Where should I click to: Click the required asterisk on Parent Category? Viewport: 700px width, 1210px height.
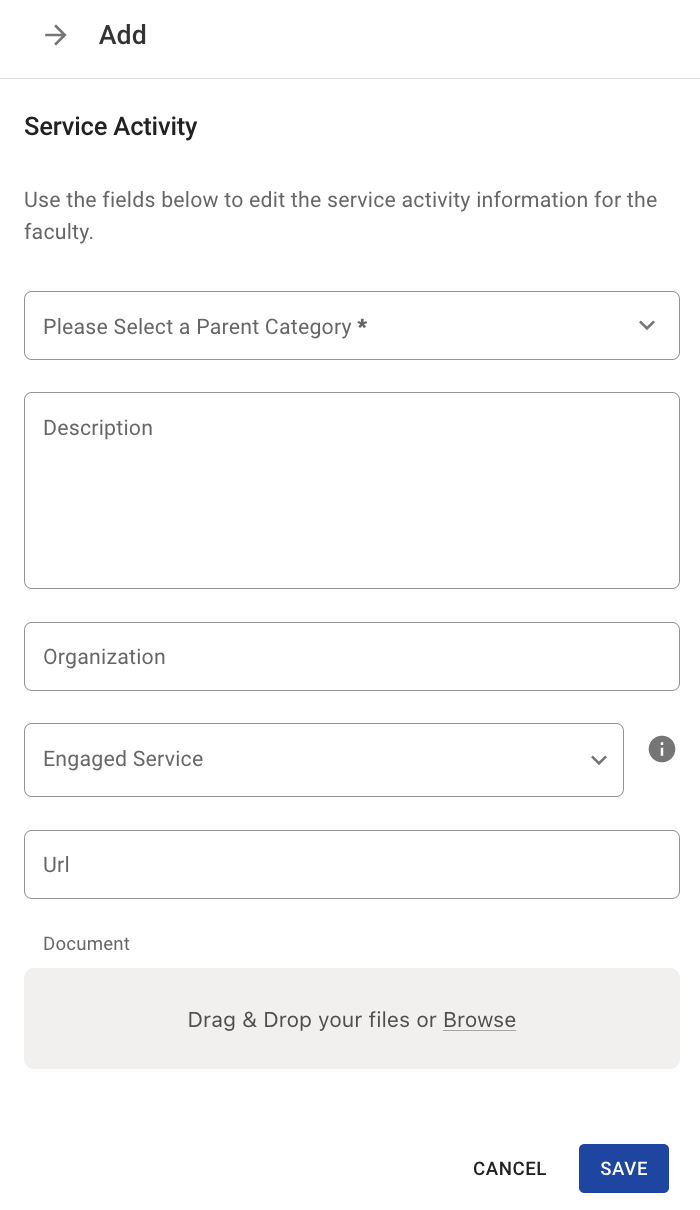pyautogui.click(x=362, y=326)
